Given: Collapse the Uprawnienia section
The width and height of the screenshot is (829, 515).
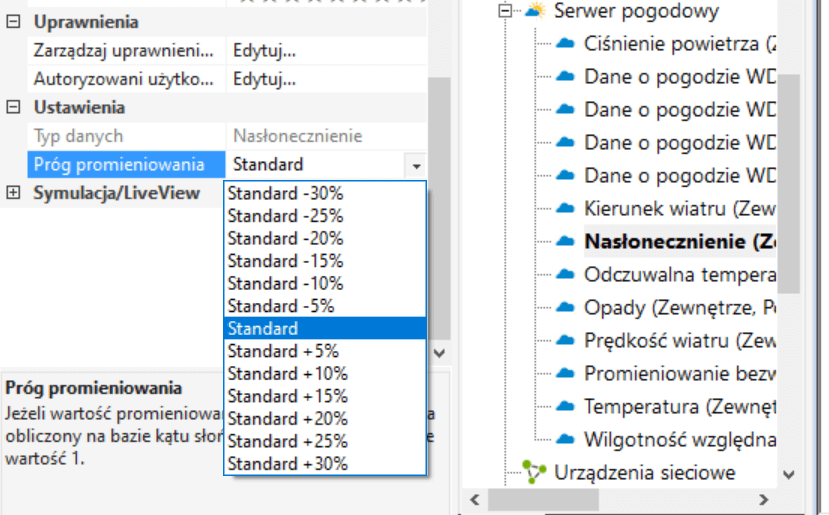Looking at the screenshot, I should (x=13, y=22).
